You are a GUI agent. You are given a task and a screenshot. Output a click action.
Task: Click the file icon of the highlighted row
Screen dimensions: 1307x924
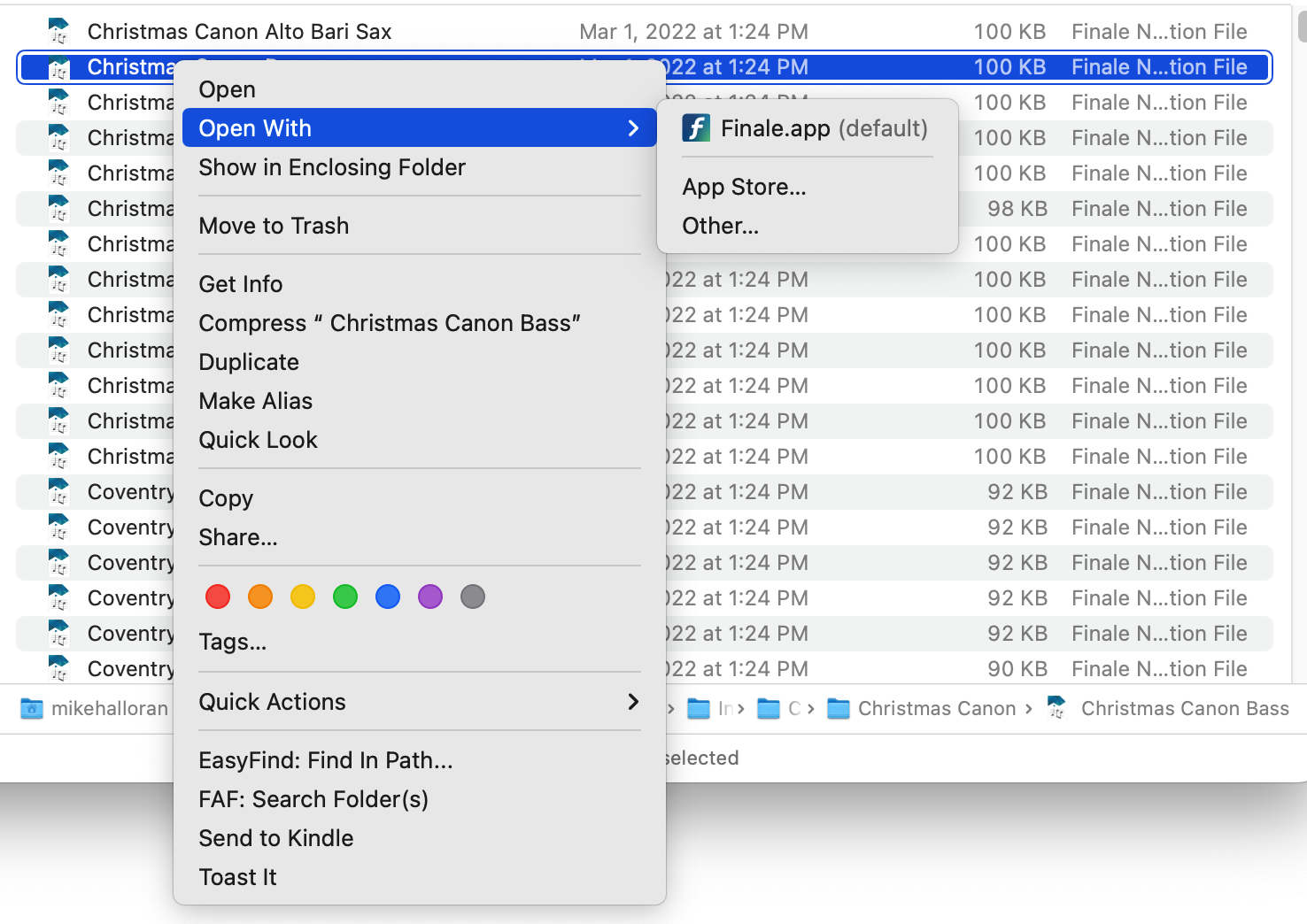click(58, 67)
